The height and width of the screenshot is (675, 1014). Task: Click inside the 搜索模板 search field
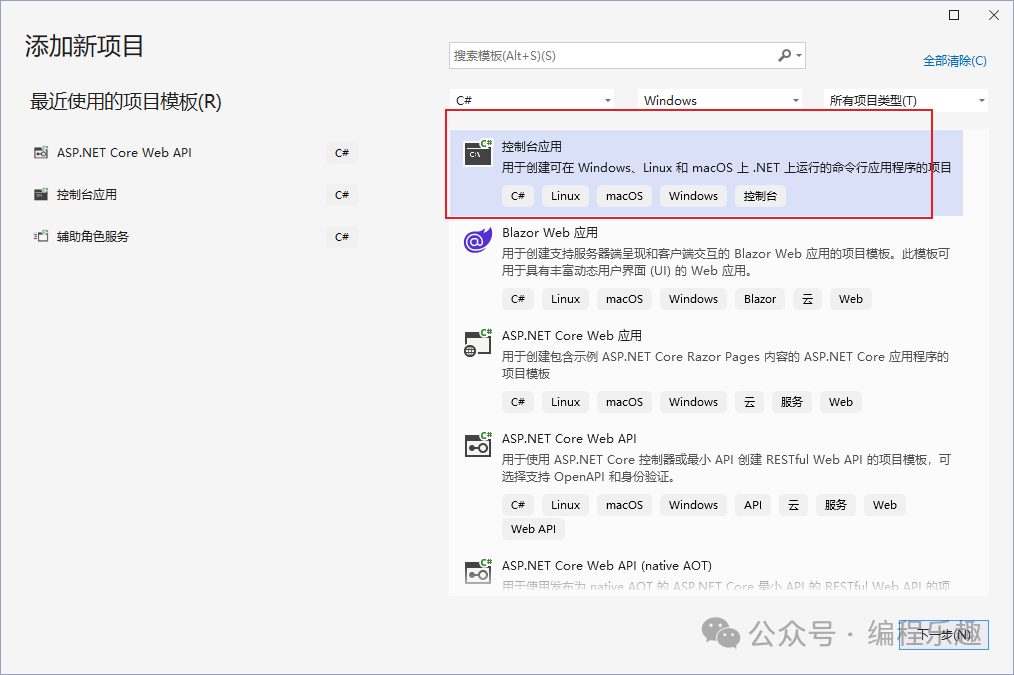coord(600,56)
